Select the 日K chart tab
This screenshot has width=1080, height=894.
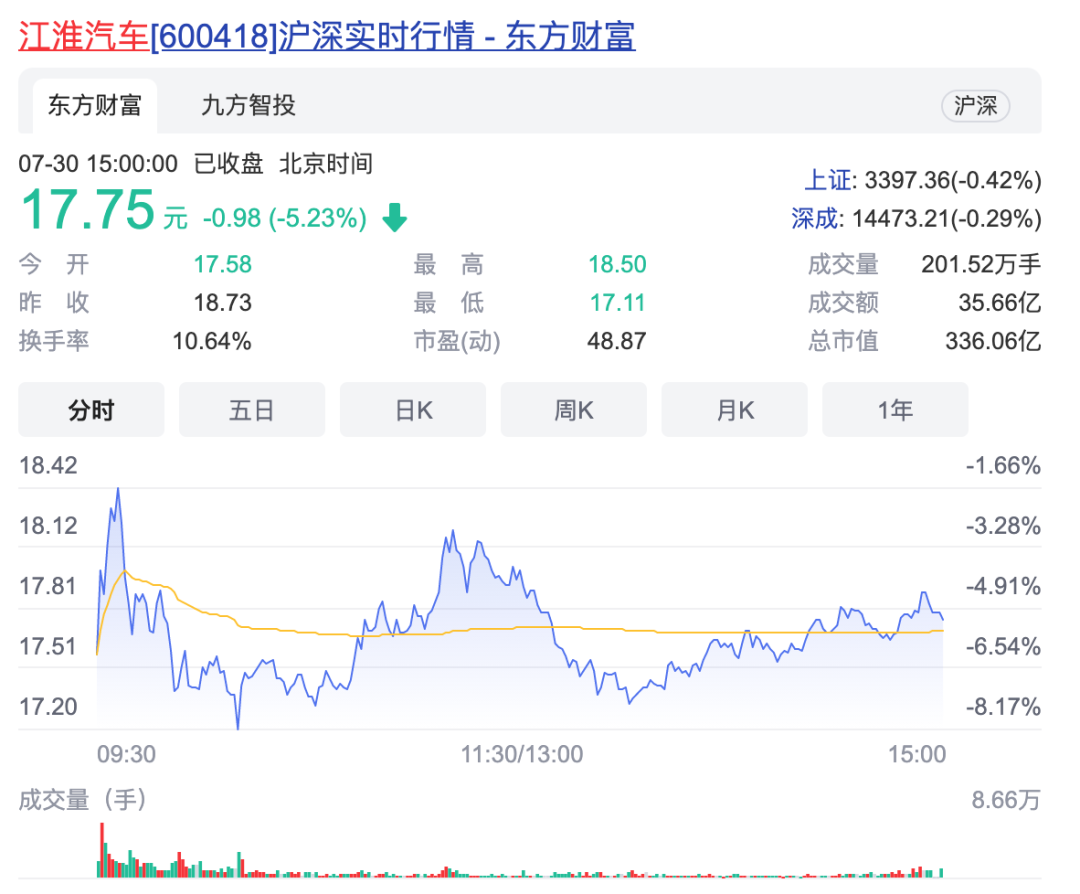pos(413,410)
